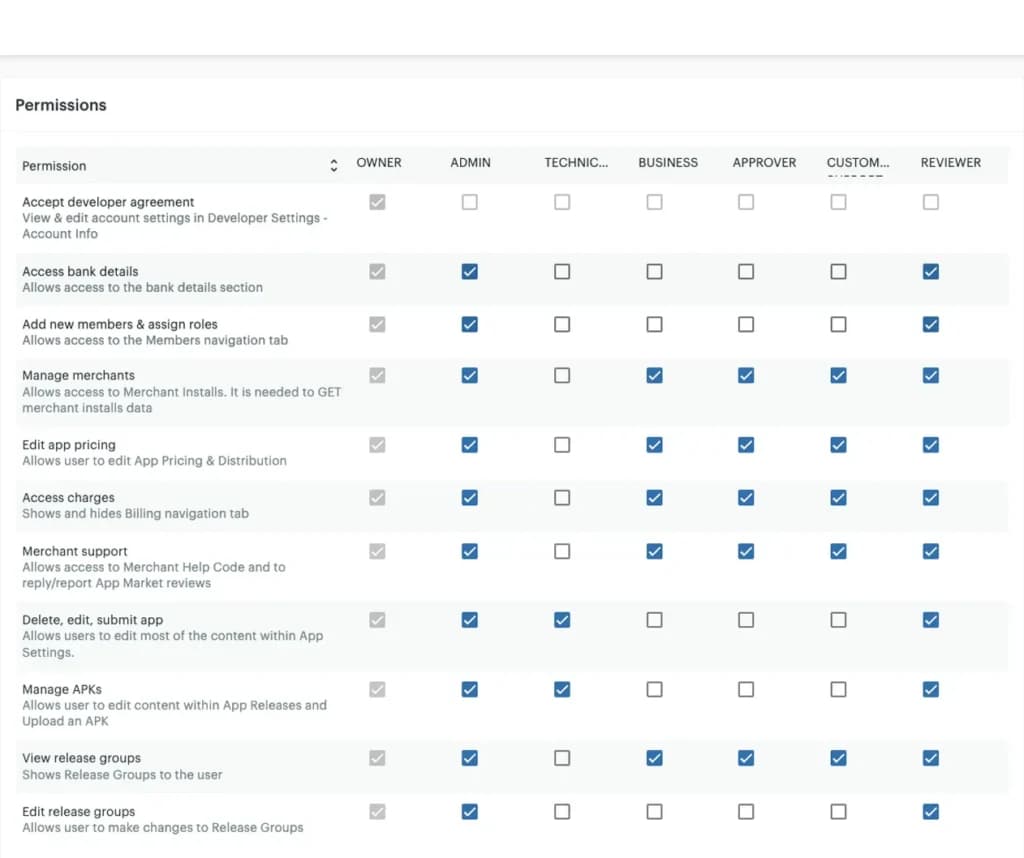Click the truncated TECHNIC... column header

(x=576, y=163)
